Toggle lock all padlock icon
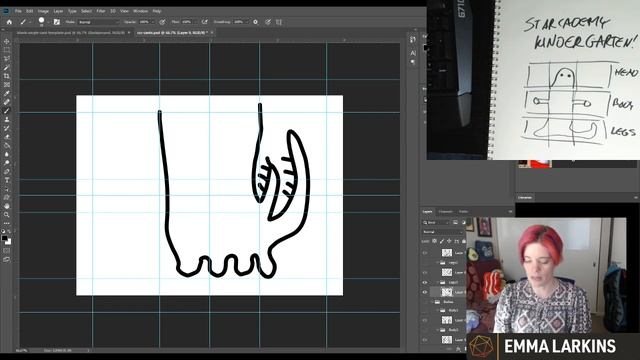 [464, 241]
